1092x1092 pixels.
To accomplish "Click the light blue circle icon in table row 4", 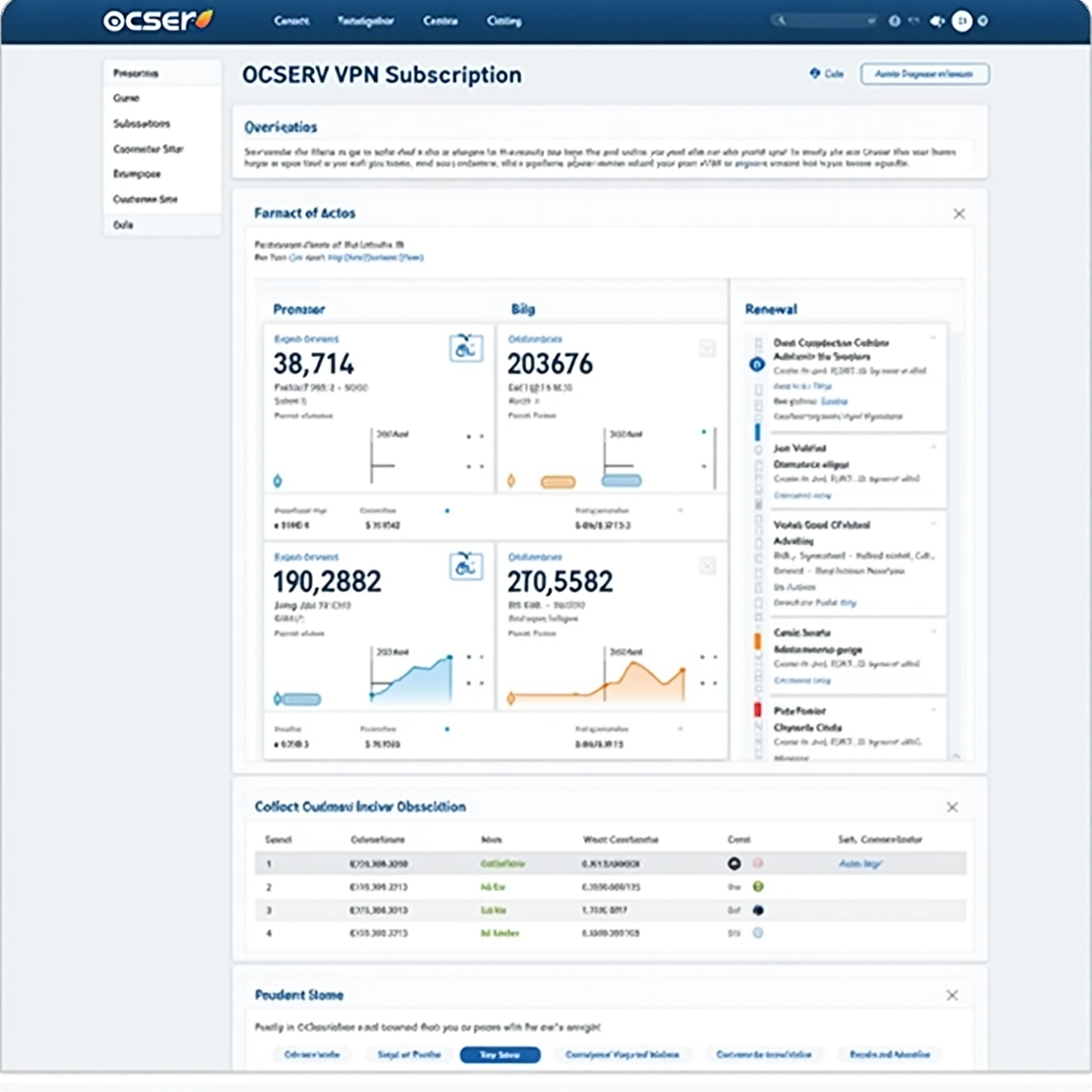I will (x=758, y=933).
